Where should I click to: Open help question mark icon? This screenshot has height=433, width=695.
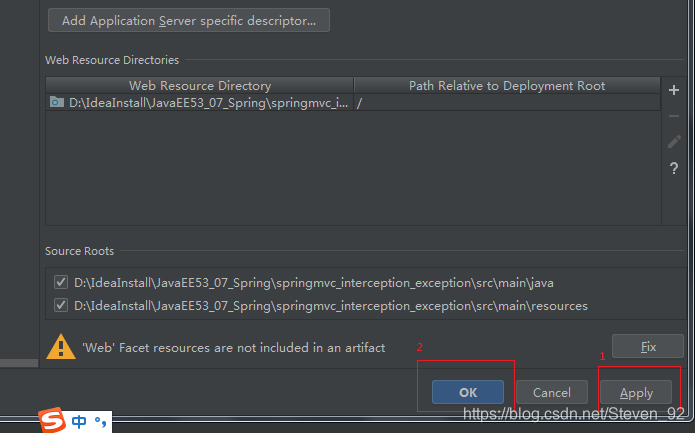[674, 168]
